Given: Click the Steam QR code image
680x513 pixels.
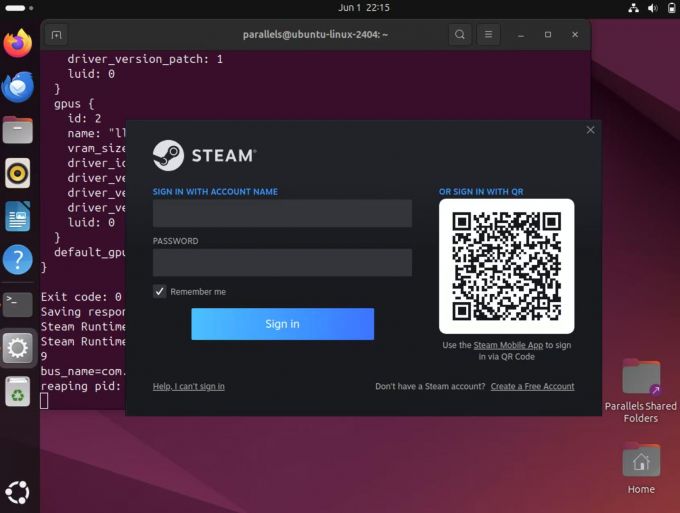Looking at the screenshot, I should pos(507,266).
